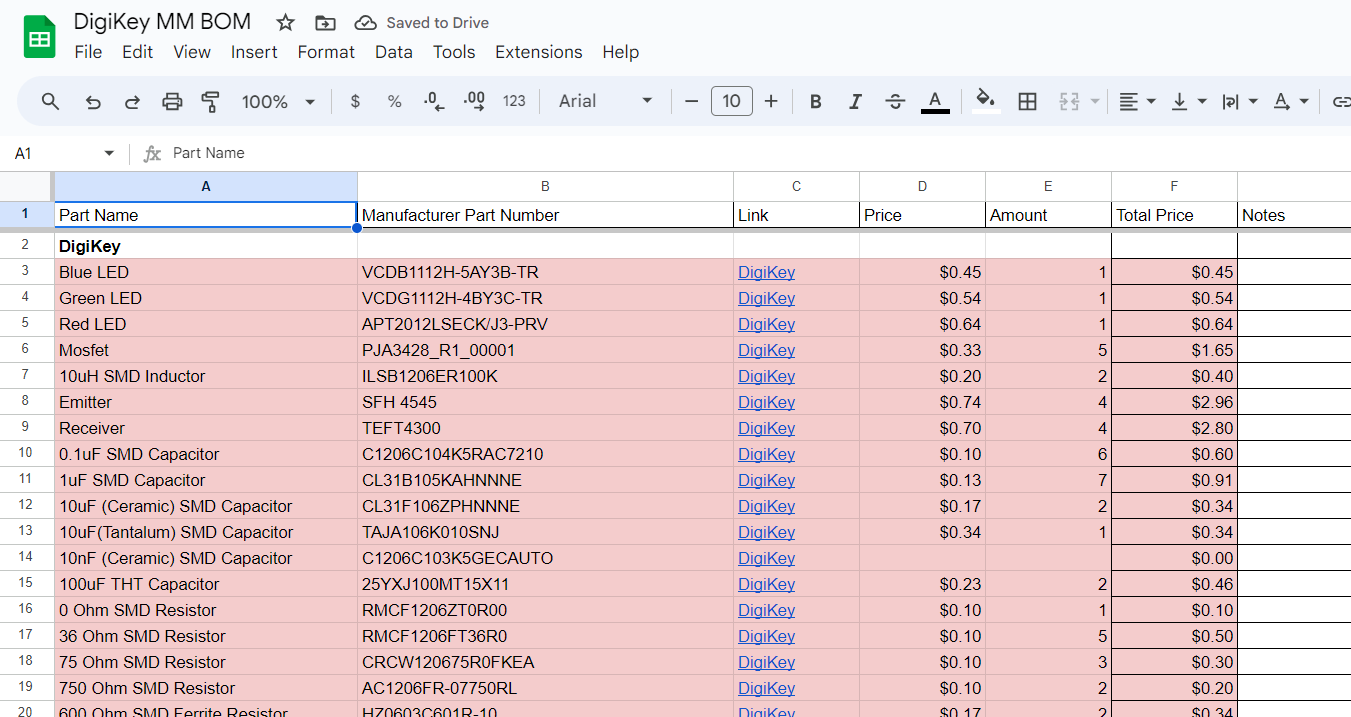The image size is (1351, 717).
Task: Open the Extensions menu
Action: click(539, 52)
